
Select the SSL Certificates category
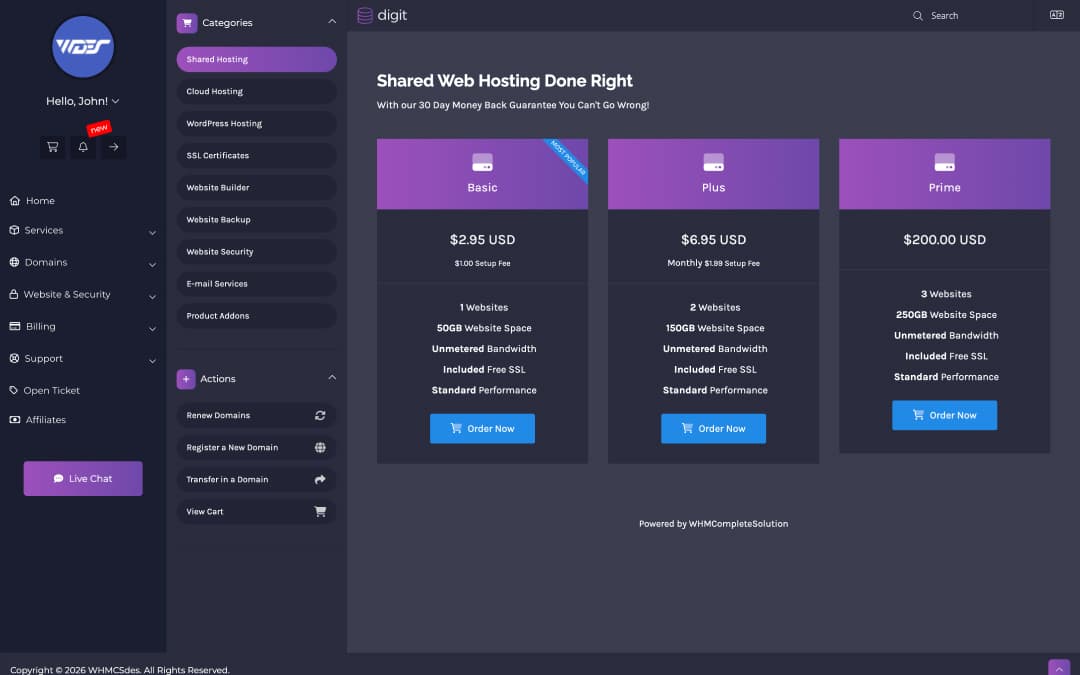256,156
